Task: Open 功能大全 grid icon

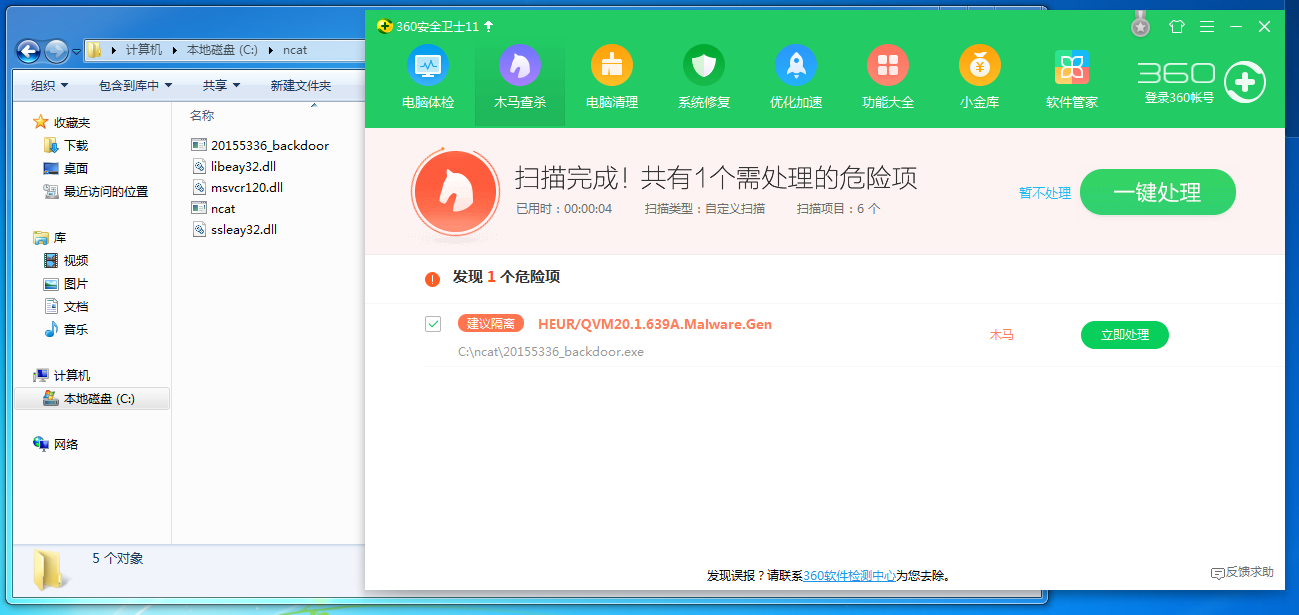Action: [x=888, y=66]
